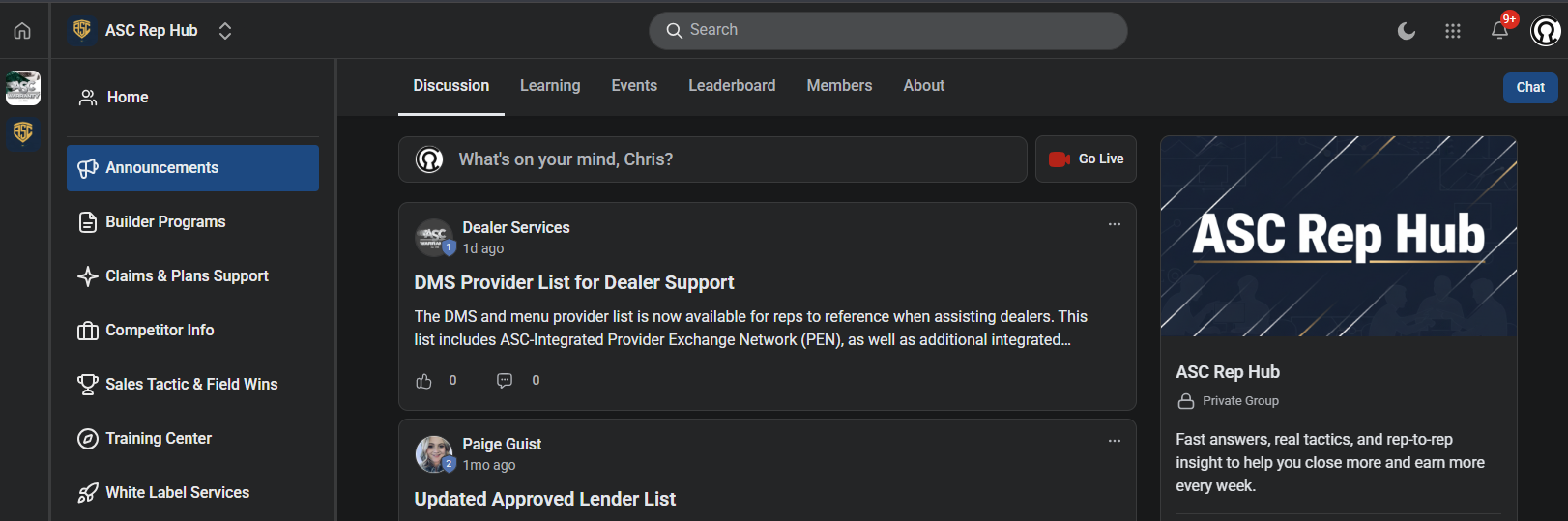Image resolution: width=1568 pixels, height=521 pixels.
Task: Click the trophy icon beside Sales Tactic & Field Wins
Action: coord(88,385)
